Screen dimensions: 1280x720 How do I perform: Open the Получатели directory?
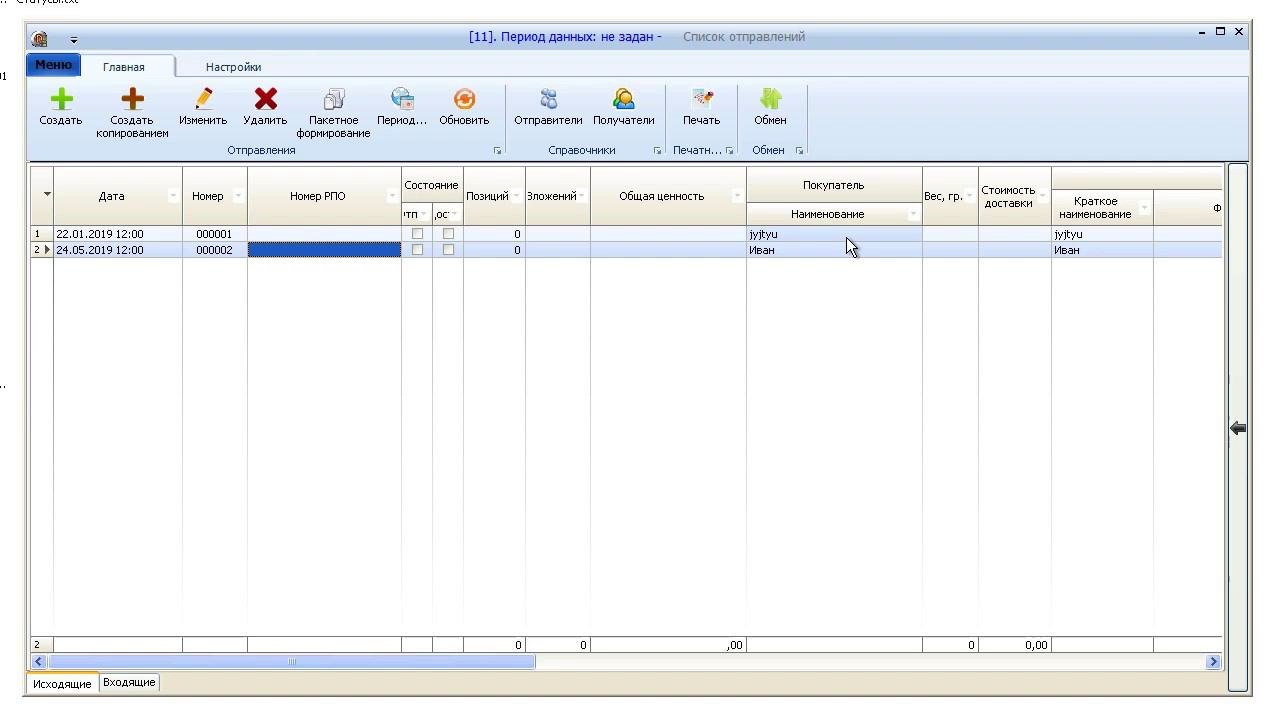pyautogui.click(x=624, y=99)
